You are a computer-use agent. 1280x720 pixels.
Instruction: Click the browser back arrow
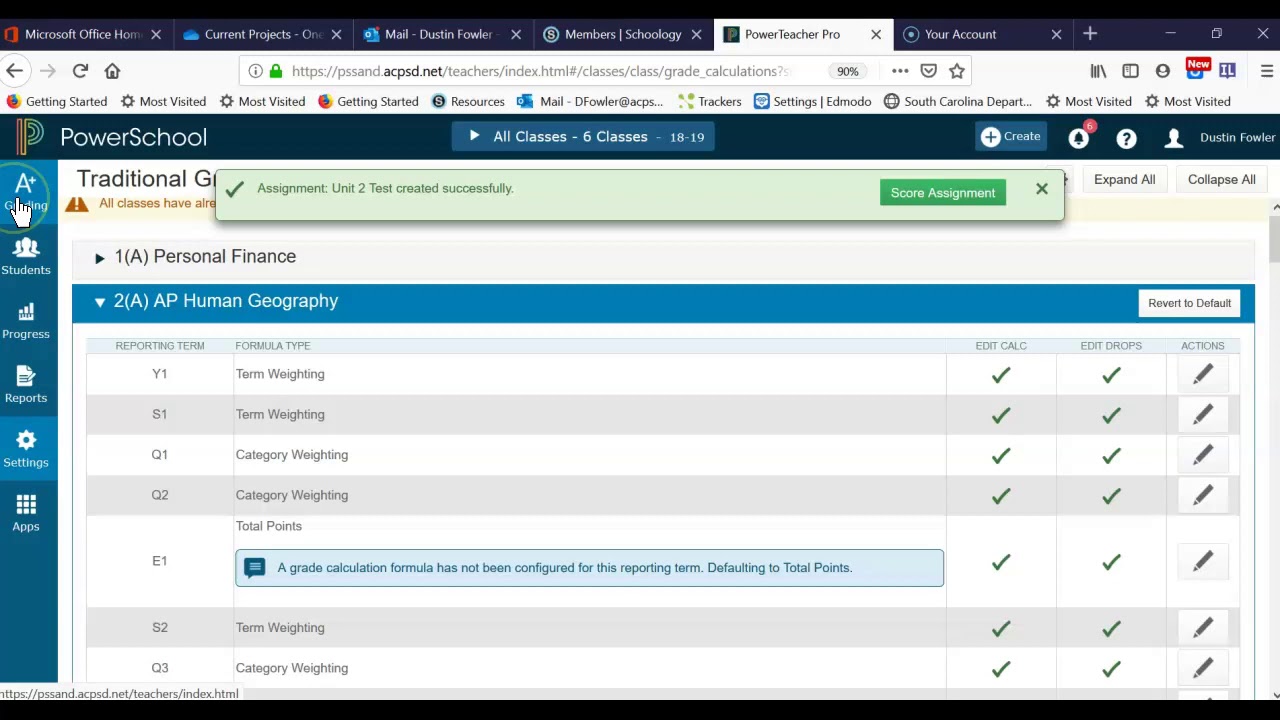tap(14, 71)
